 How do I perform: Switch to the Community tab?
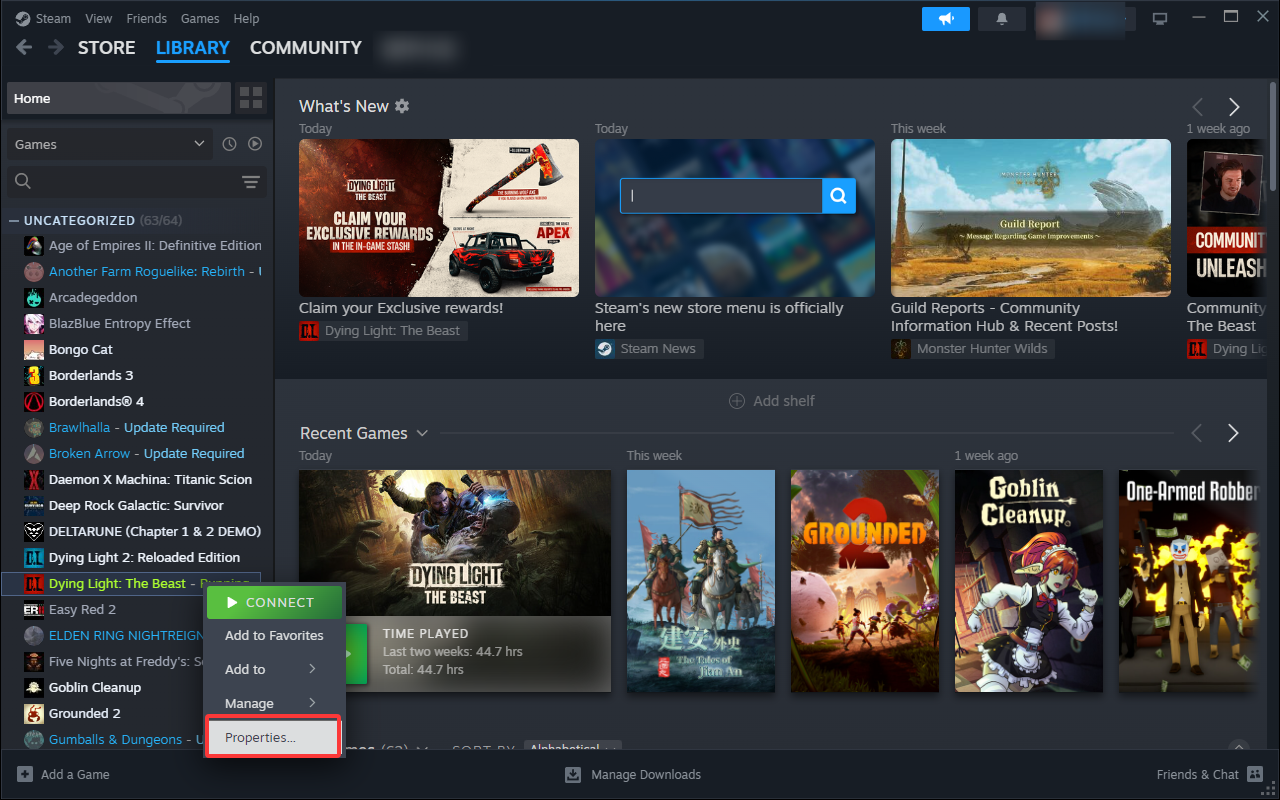point(305,48)
